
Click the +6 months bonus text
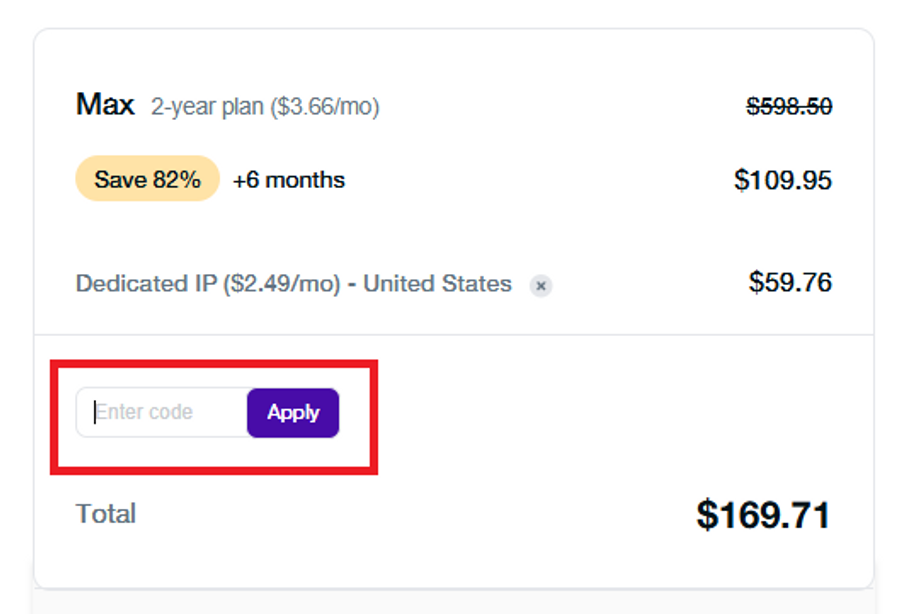pyautogui.click(x=289, y=180)
